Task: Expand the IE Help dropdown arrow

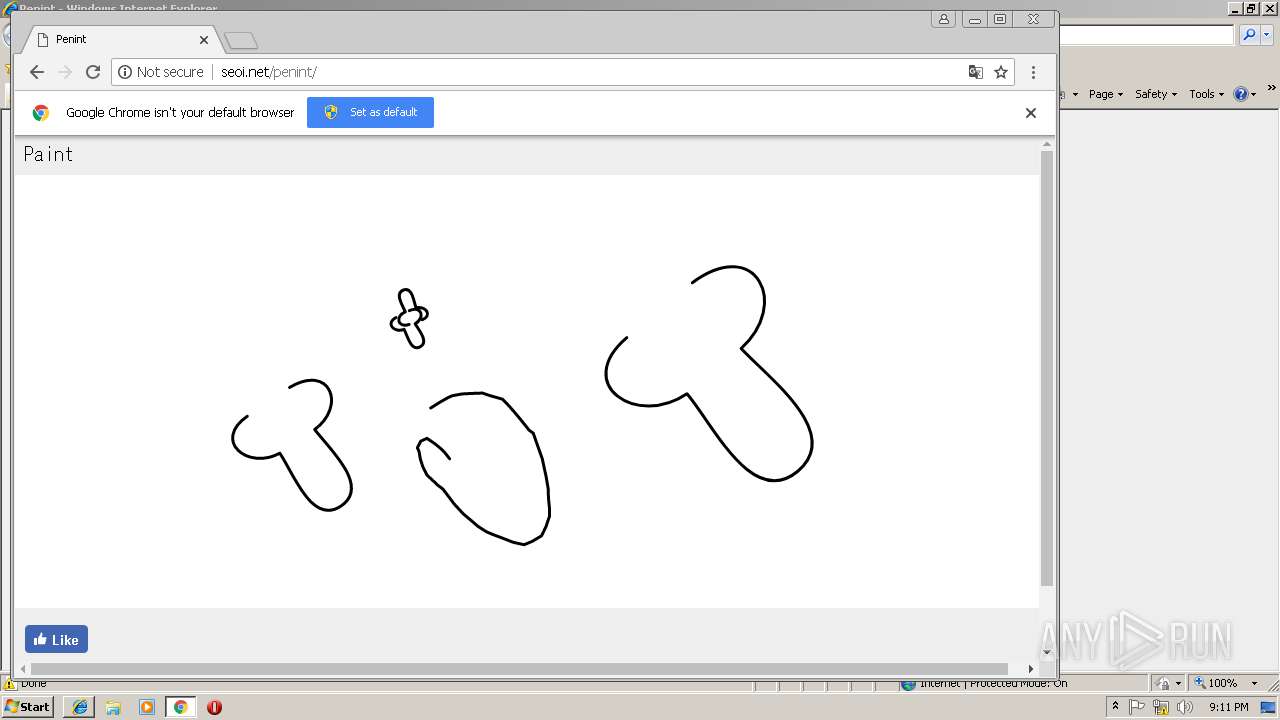Action: (1253, 94)
